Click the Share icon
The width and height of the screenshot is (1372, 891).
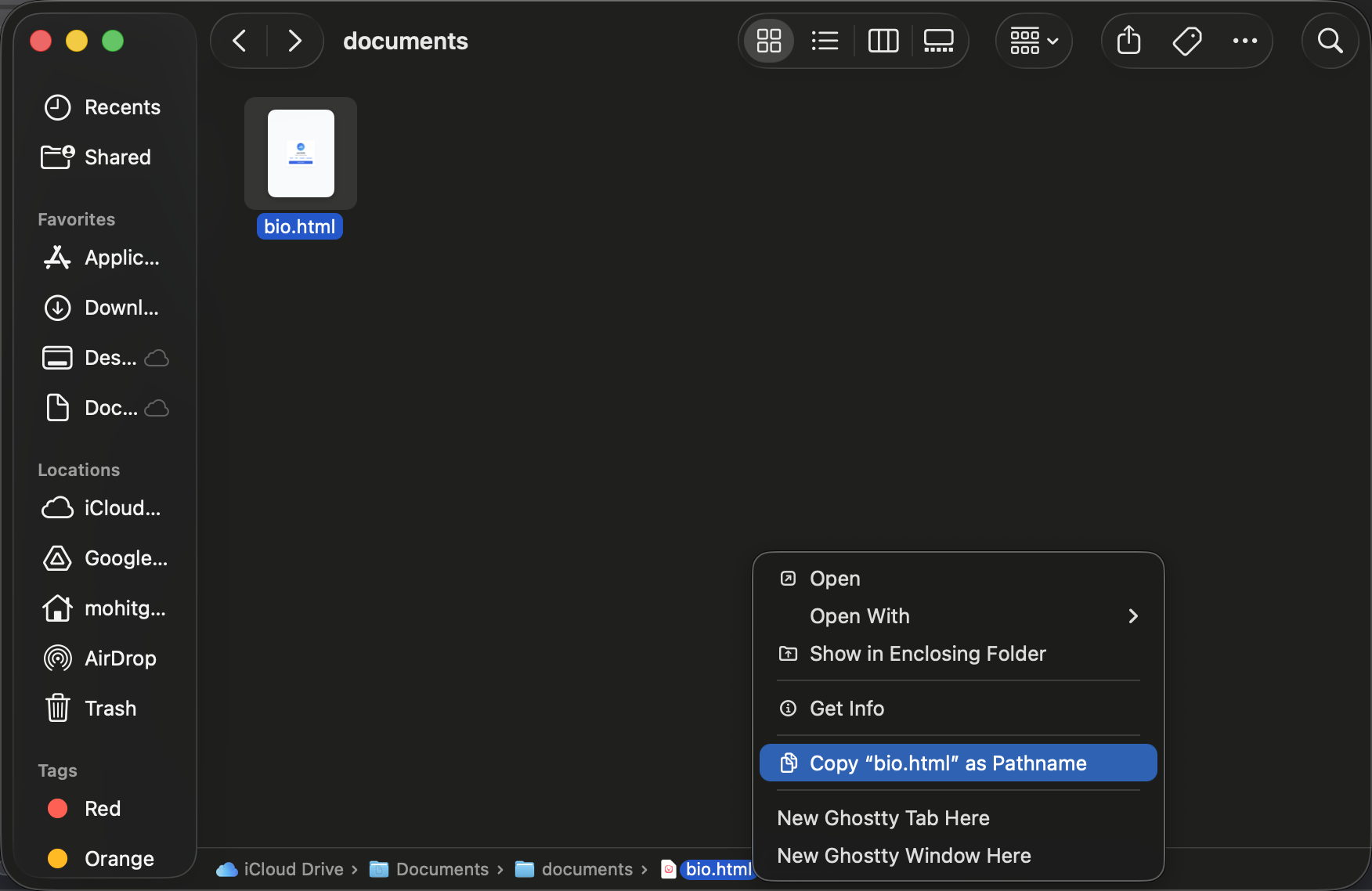1128,41
